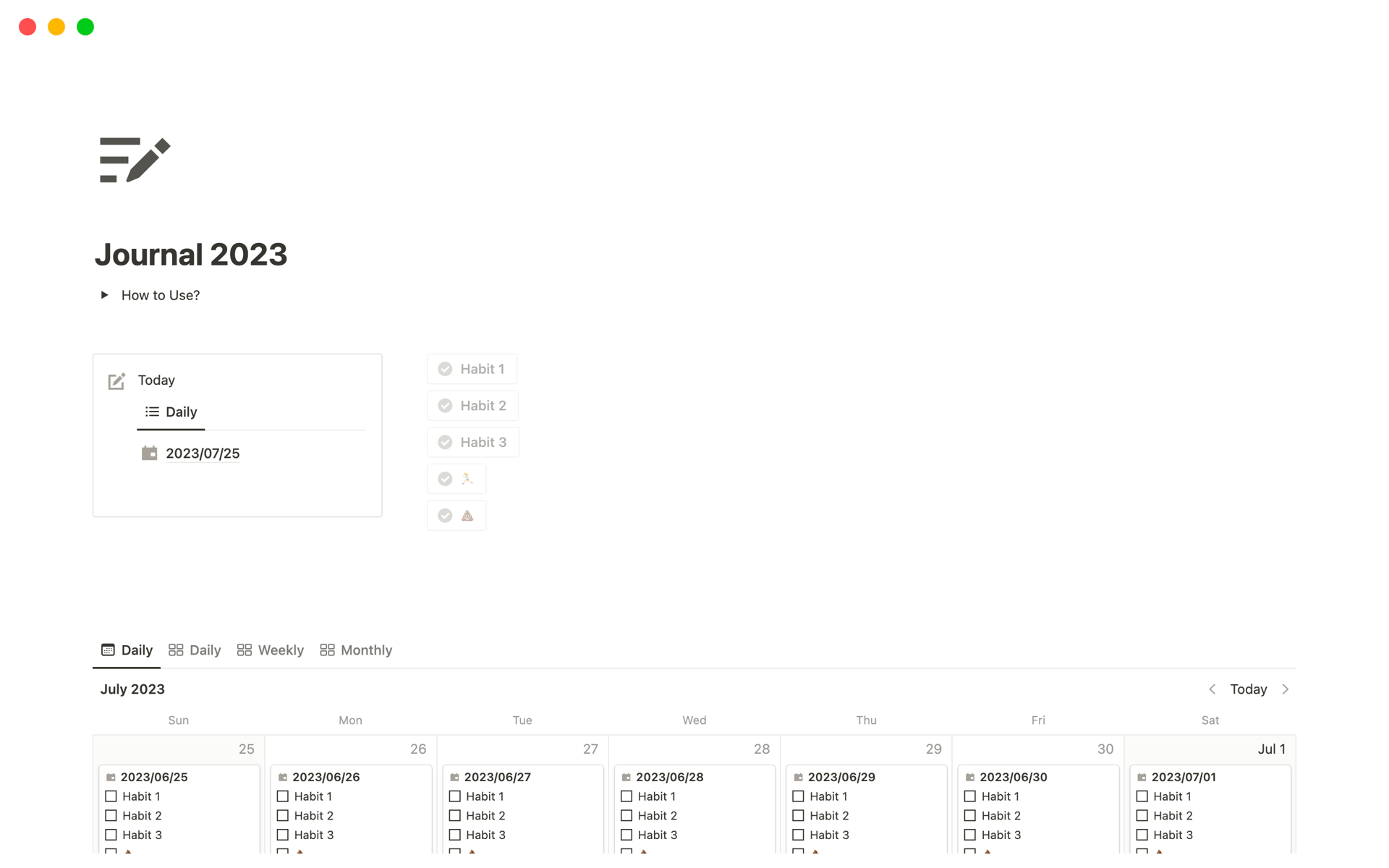The width and height of the screenshot is (1389, 868).
Task: Click the poop emoji habit button
Action: coord(456,516)
